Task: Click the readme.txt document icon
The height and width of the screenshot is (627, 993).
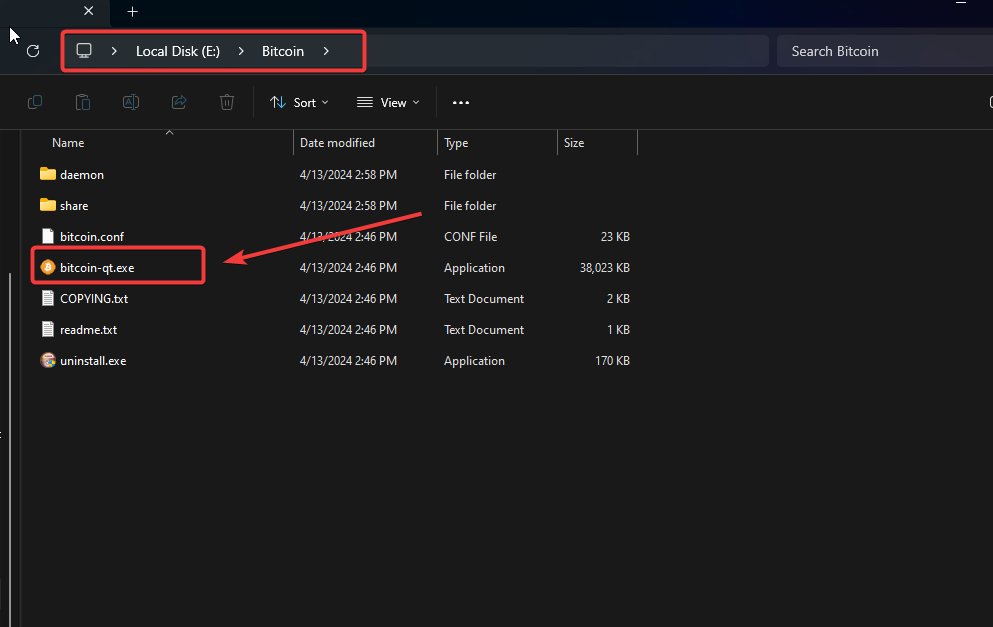Action: click(47, 329)
